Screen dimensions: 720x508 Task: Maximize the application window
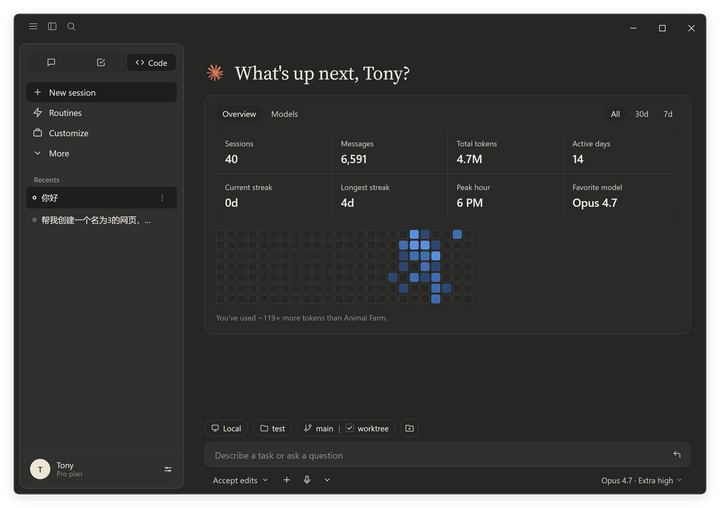coord(662,28)
